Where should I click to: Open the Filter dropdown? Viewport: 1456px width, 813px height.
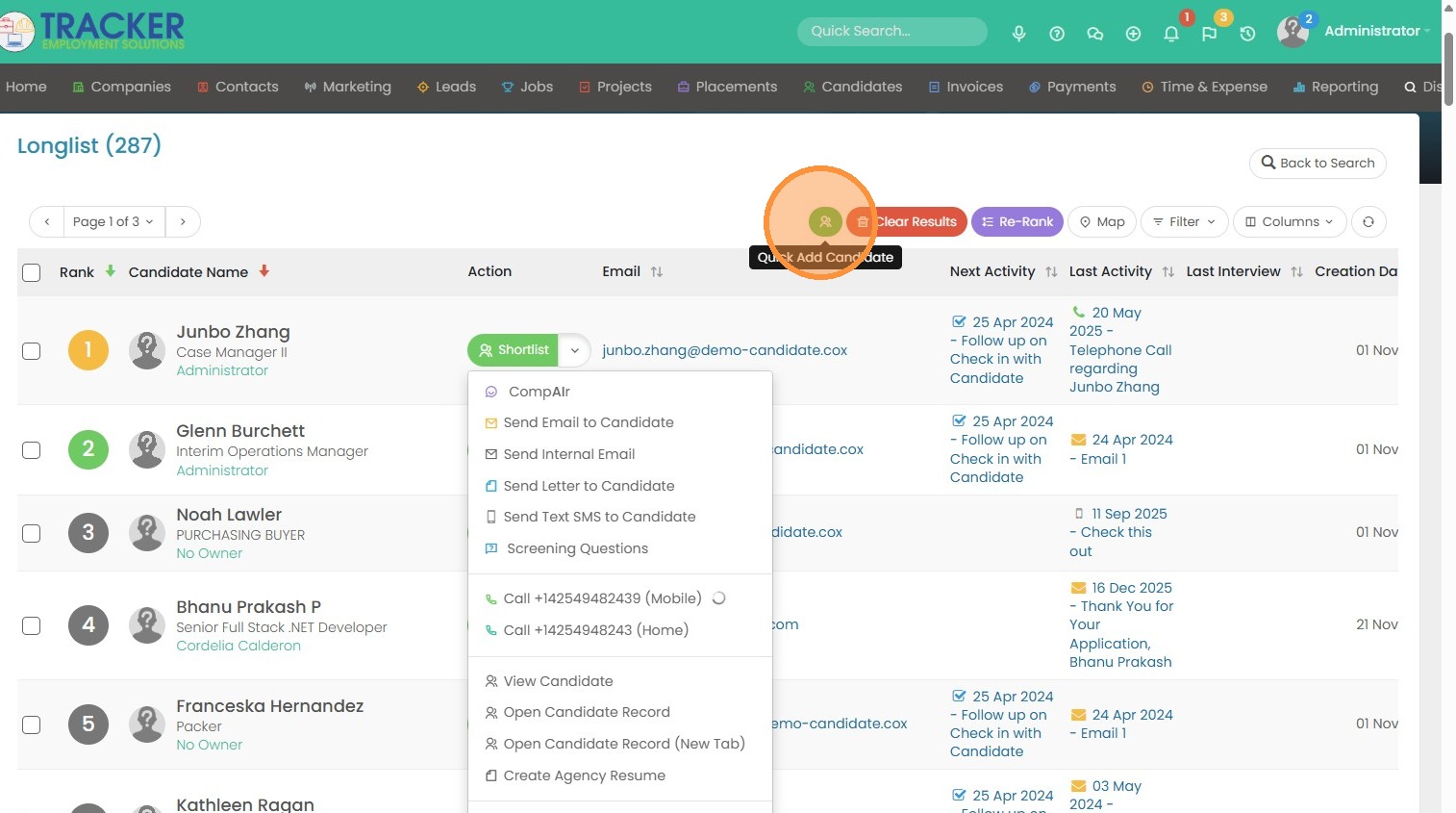tap(1185, 221)
